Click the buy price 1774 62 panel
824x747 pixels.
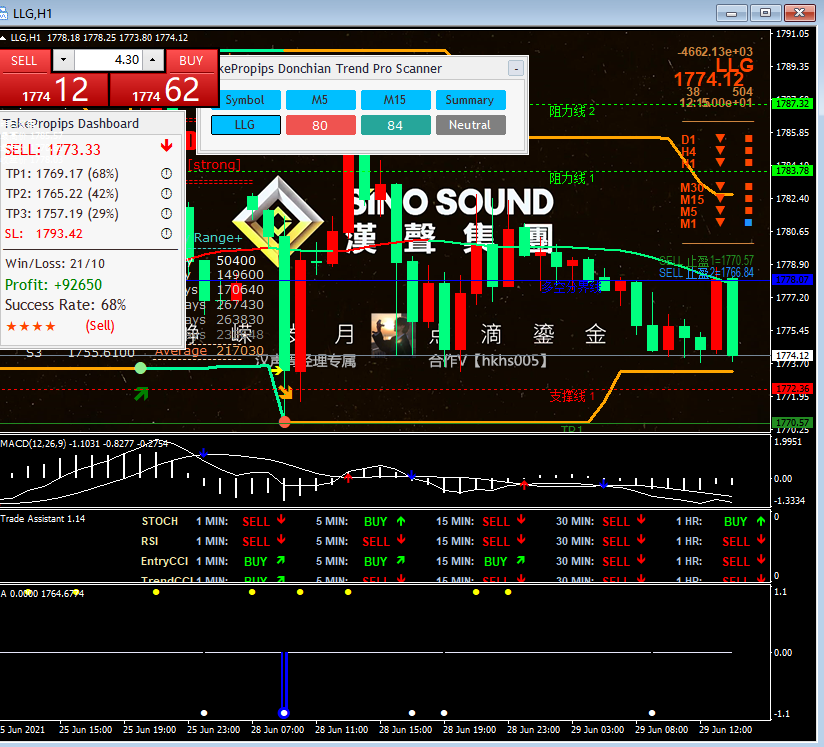(164, 90)
